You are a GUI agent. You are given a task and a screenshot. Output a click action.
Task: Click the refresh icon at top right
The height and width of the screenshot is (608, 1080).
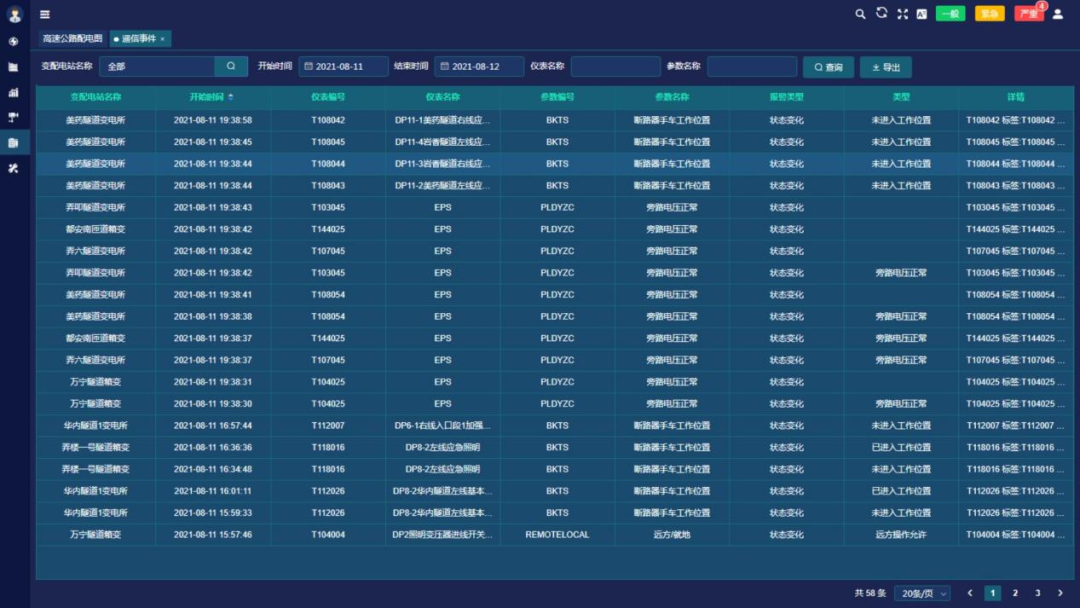point(881,14)
